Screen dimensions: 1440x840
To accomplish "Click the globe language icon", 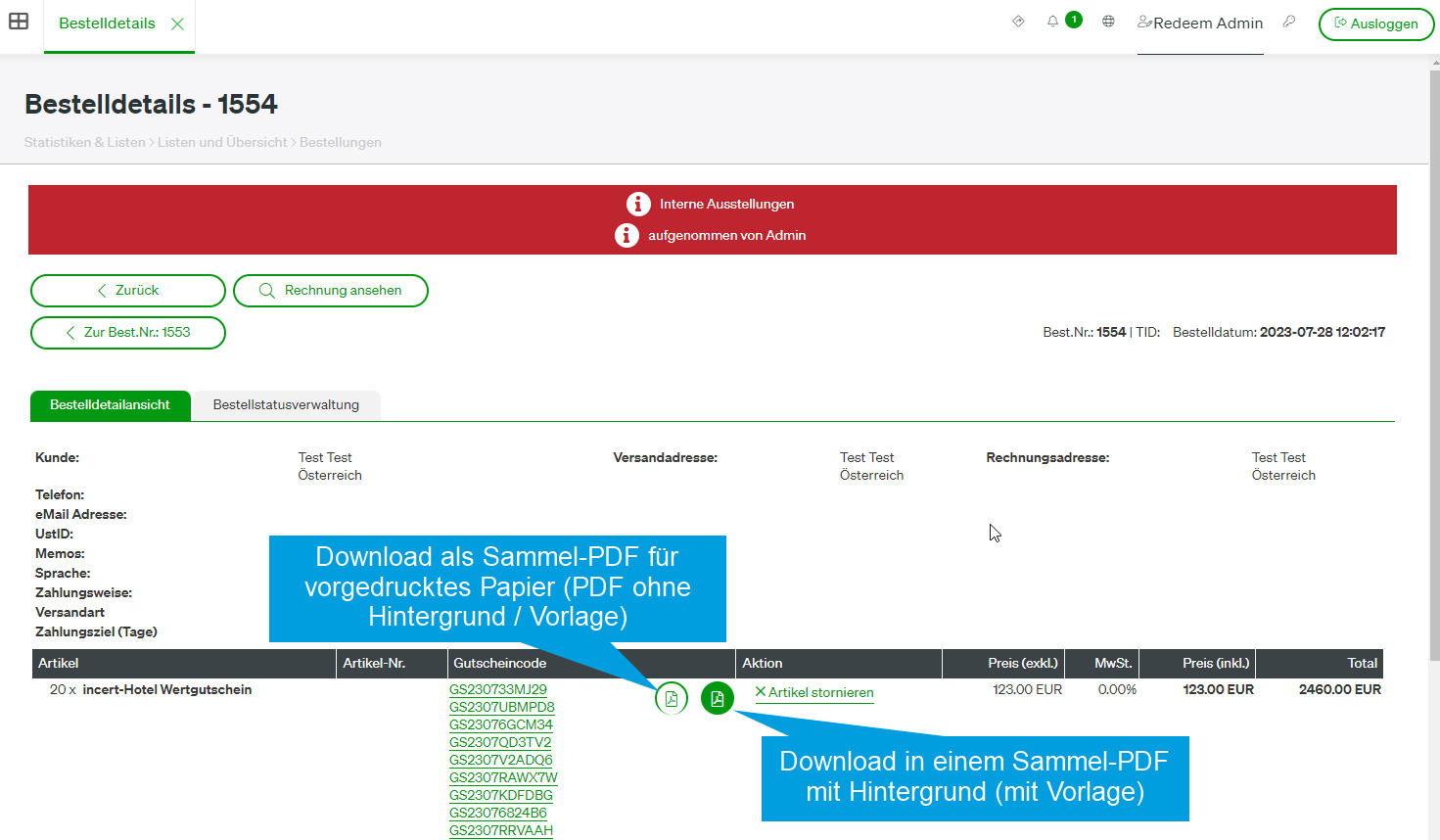I will coord(1108,21).
